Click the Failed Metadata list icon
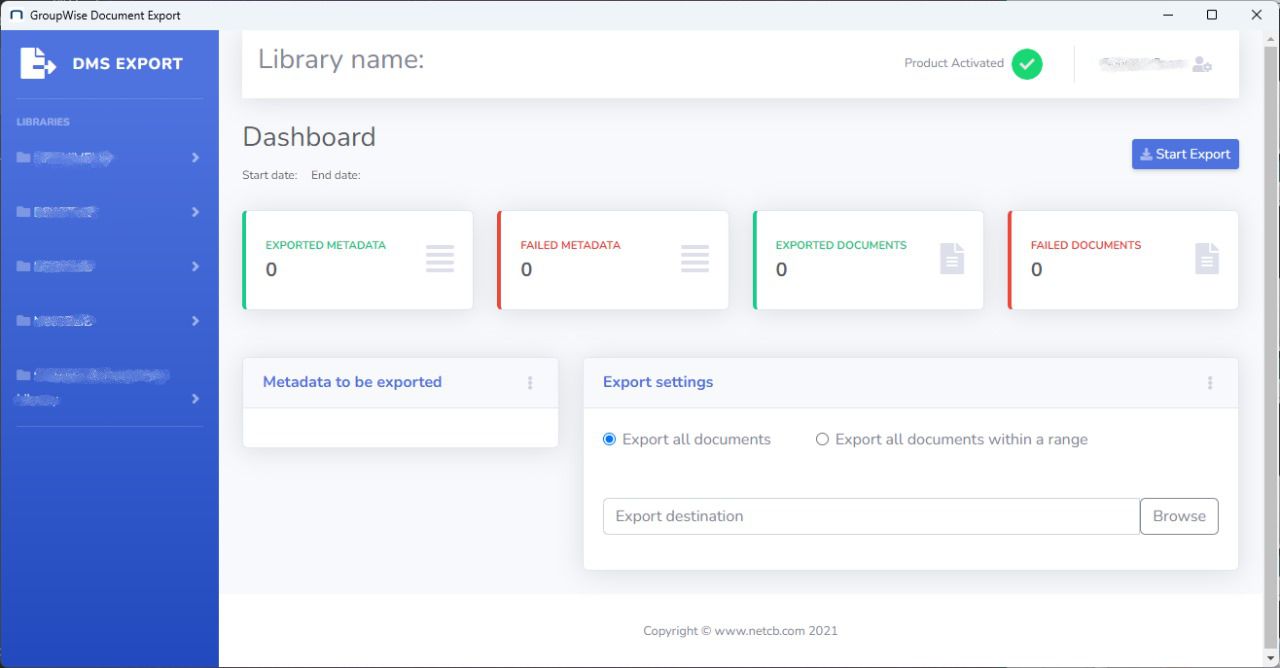This screenshot has height=668, width=1280. pos(695,259)
